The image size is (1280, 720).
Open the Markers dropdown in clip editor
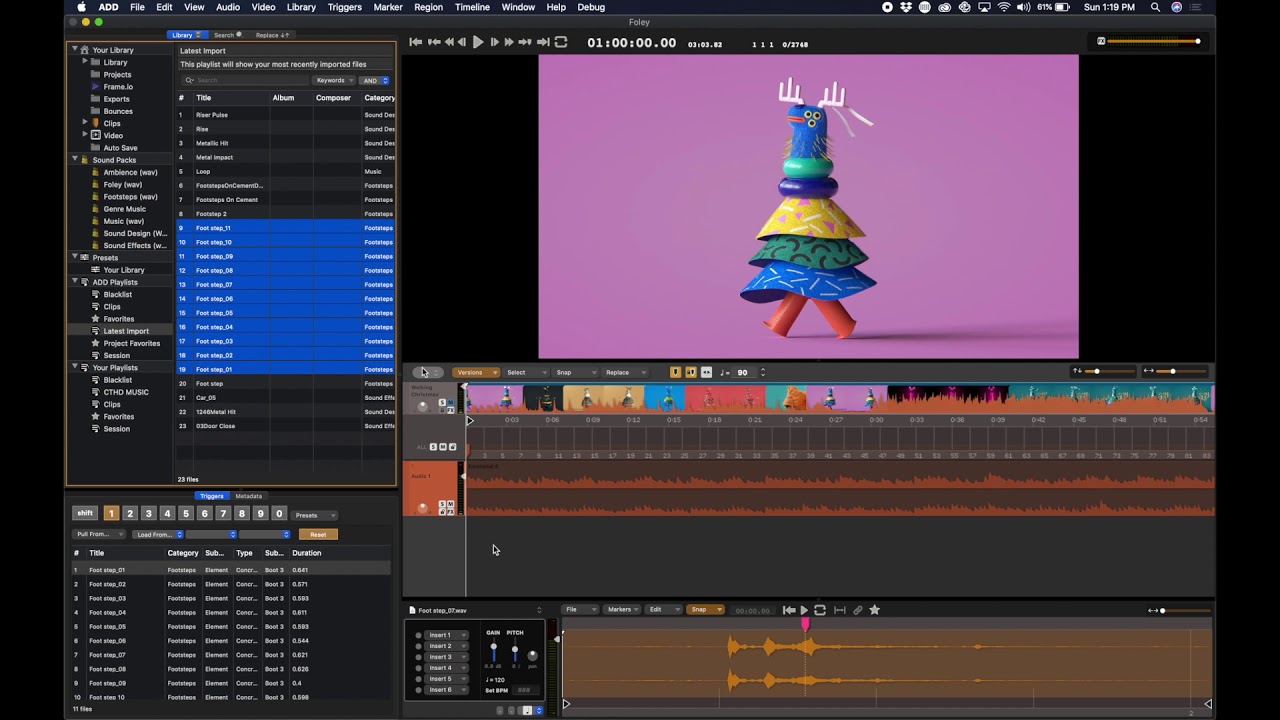pyautogui.click(x=624, y=610)
